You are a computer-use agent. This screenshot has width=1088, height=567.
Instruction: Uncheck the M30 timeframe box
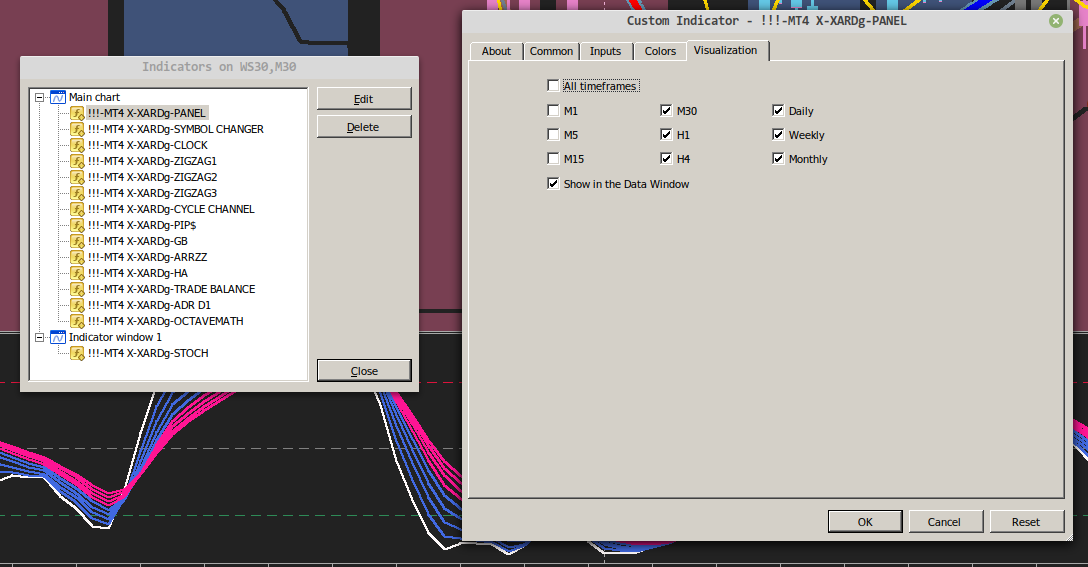(x=666, y=110)
